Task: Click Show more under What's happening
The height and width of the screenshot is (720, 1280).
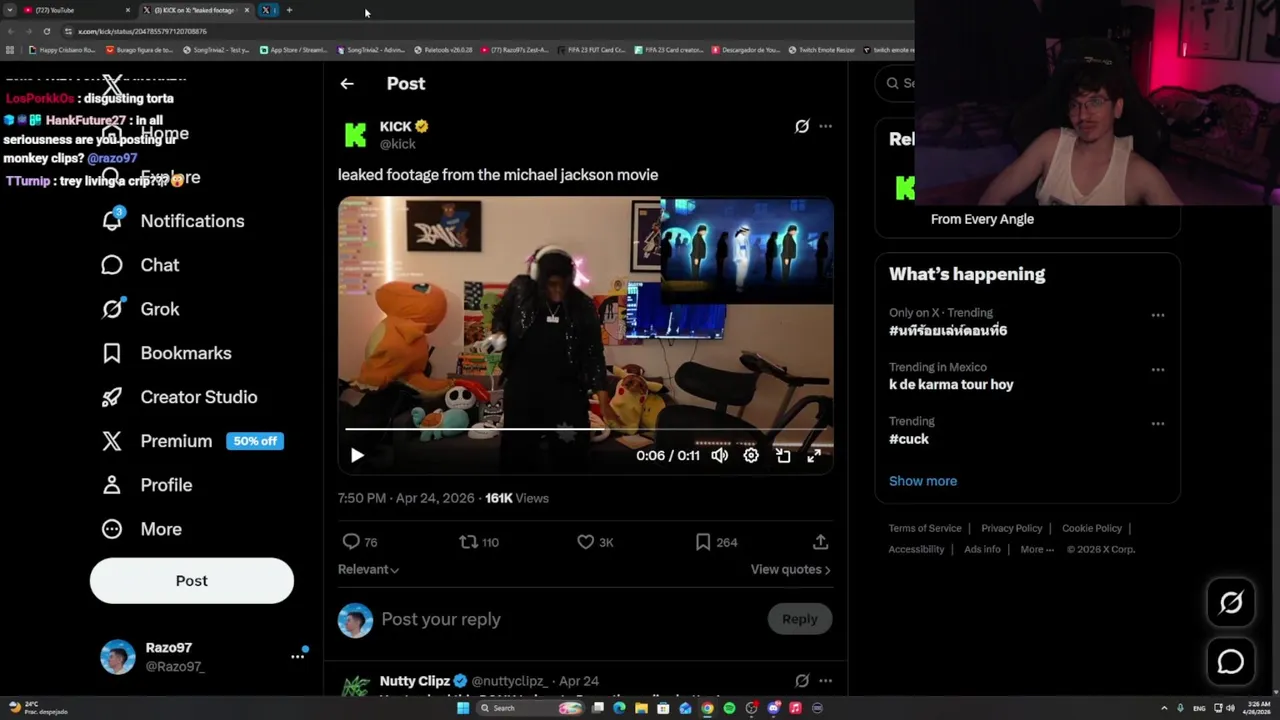Action: [923, 481]
